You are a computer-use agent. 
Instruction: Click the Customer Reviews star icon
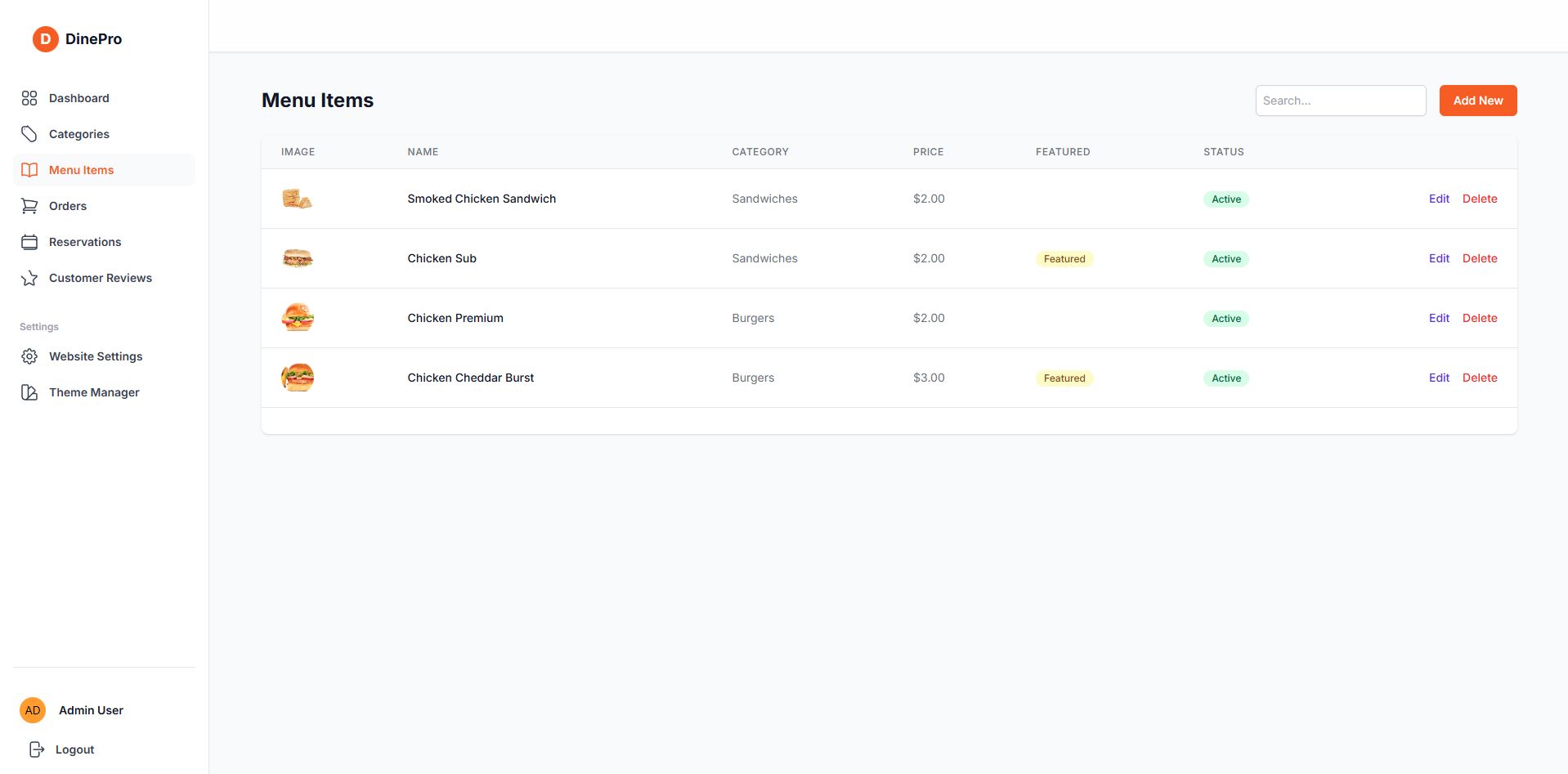tap(29, 278)
